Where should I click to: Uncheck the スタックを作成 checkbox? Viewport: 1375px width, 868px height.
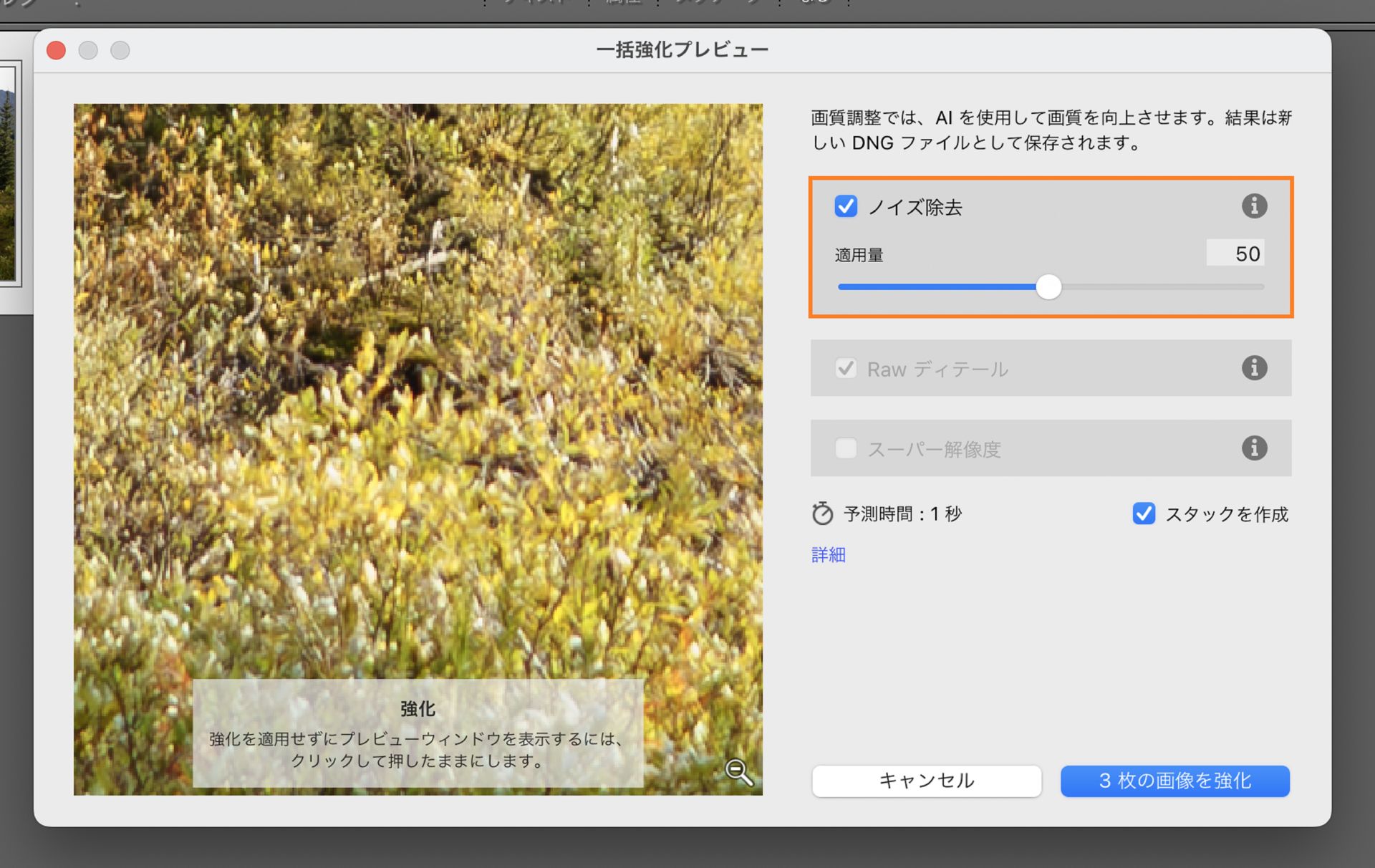1144,513
